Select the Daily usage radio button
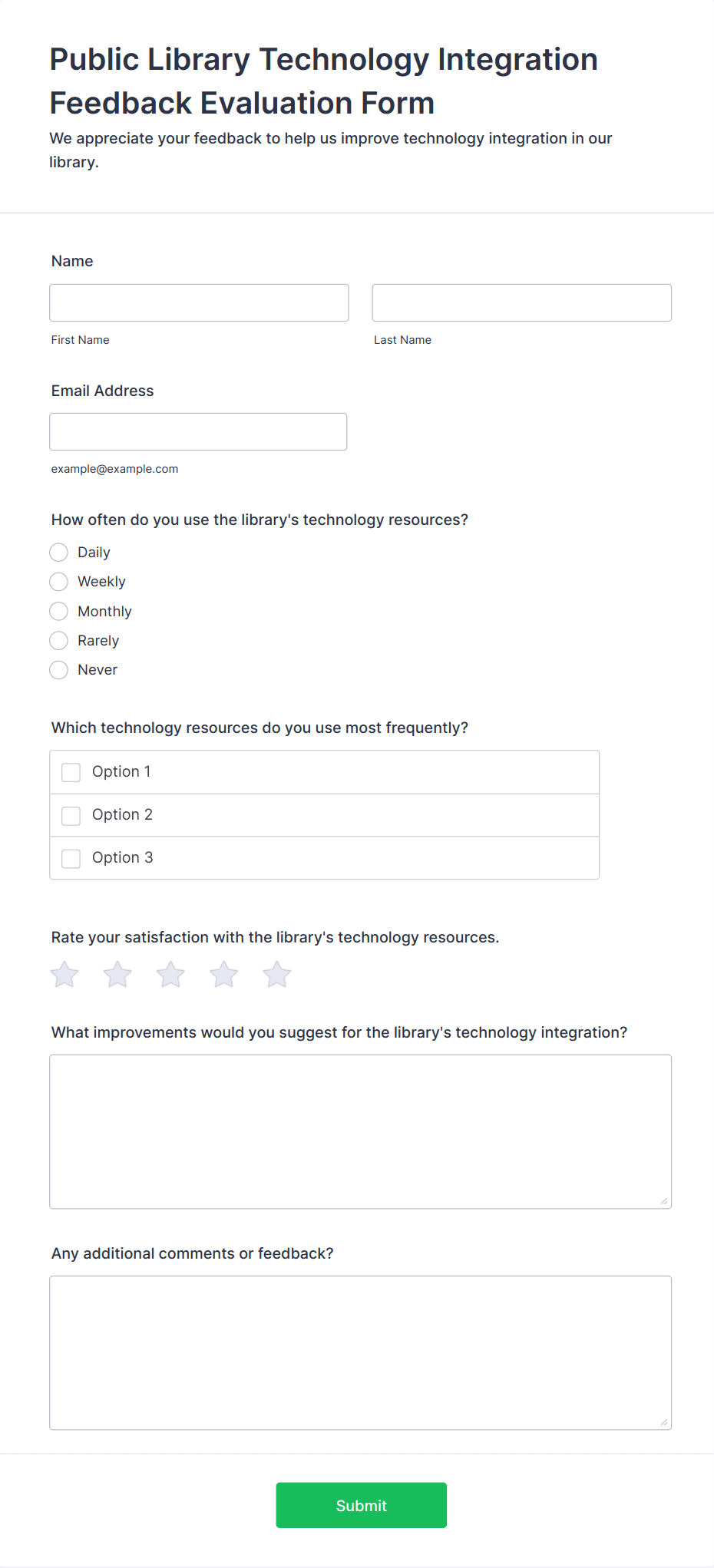Screen dimensions: 714x1568 coord(59,553)
